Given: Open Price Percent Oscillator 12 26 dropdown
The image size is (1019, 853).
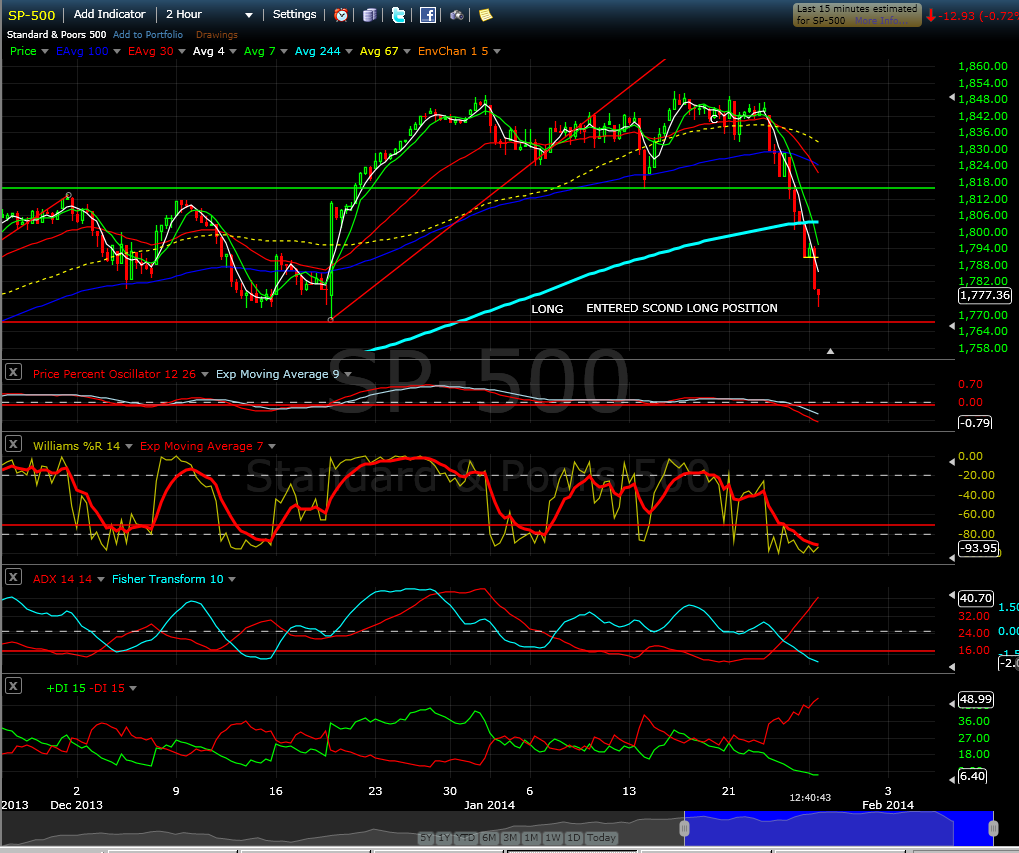Looking at the screenshot, I should tap(205, 374).
